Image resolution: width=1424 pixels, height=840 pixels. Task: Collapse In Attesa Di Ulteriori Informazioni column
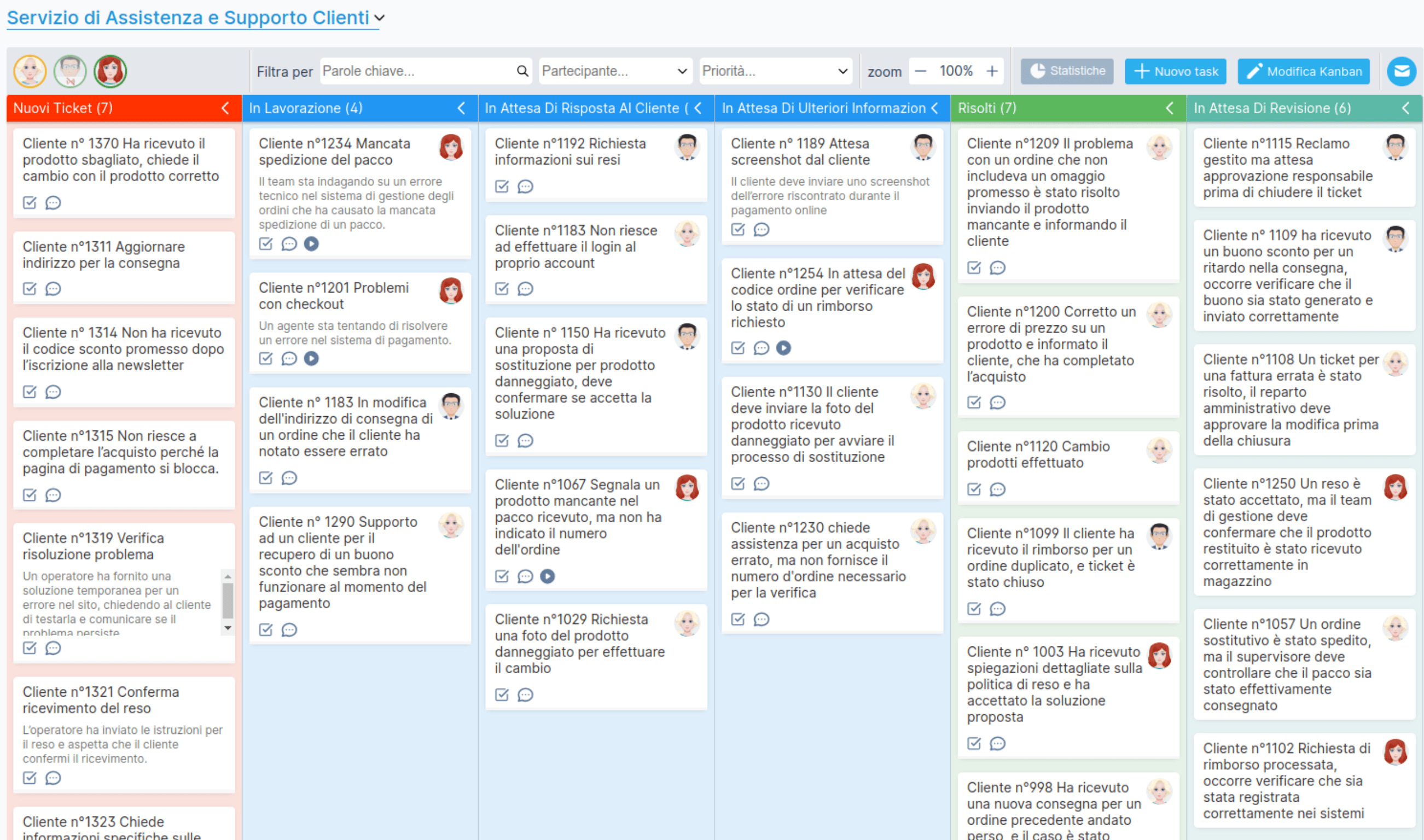point(934,108)
